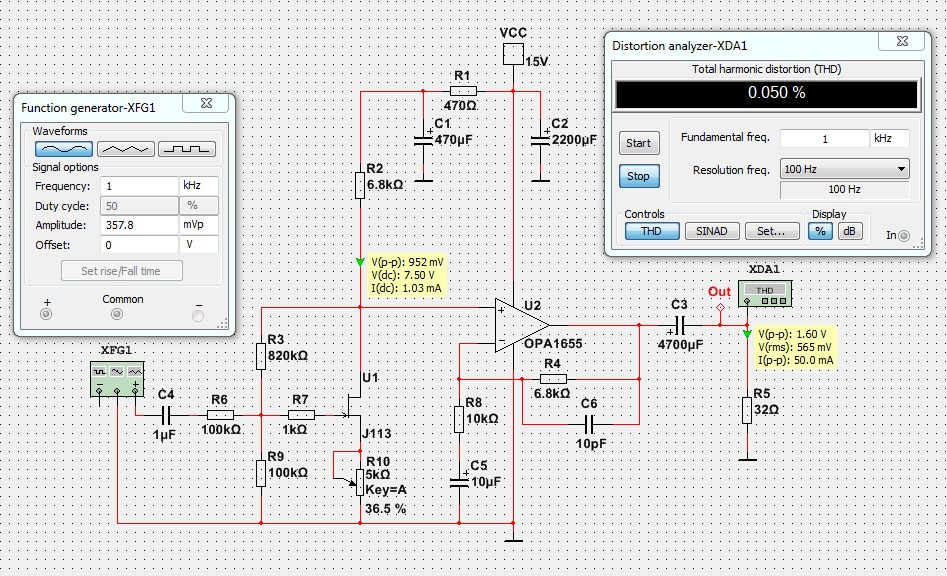Select the SINAD control mode

[711, 231]
